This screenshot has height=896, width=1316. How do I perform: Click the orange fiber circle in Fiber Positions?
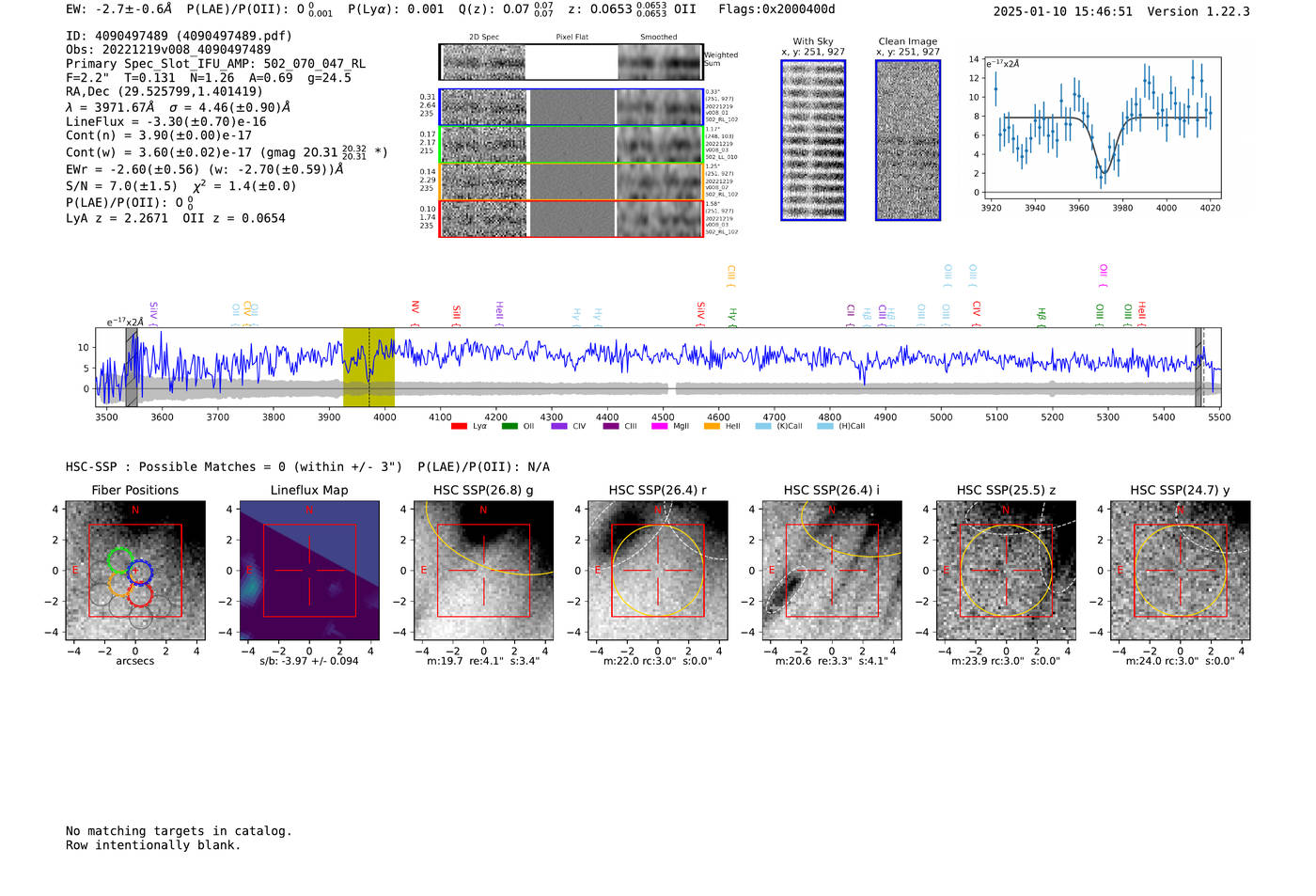pyautogui.click(x=119, y=585)
